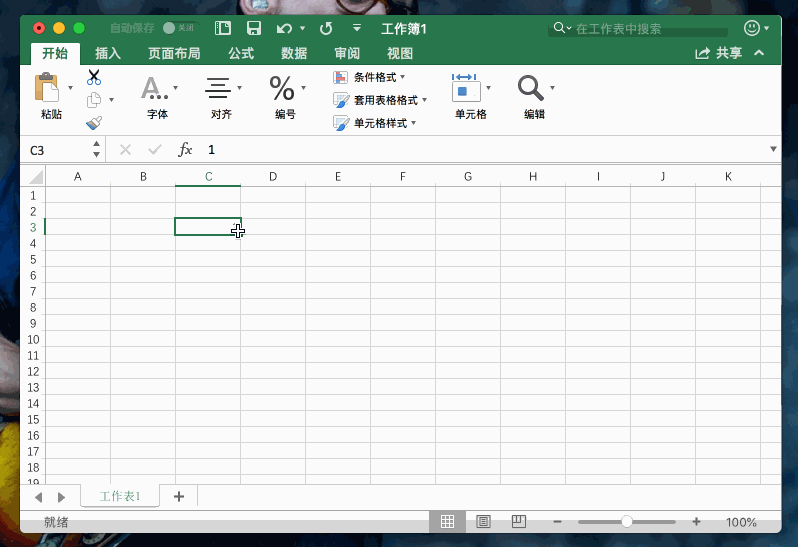Confirm the entry with the checkmark icon
This screenshot has width=798, height=547.
coord(155,150)
